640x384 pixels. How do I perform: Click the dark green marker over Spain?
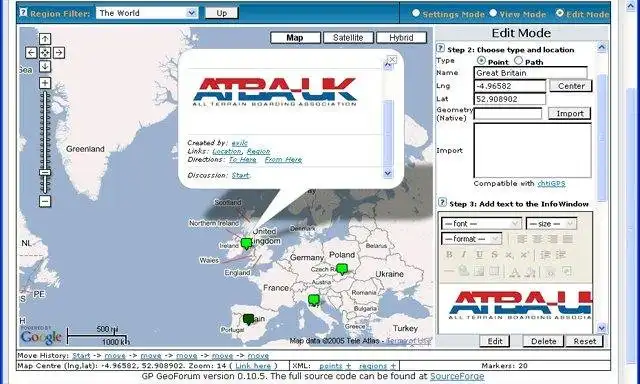[248, 319]
